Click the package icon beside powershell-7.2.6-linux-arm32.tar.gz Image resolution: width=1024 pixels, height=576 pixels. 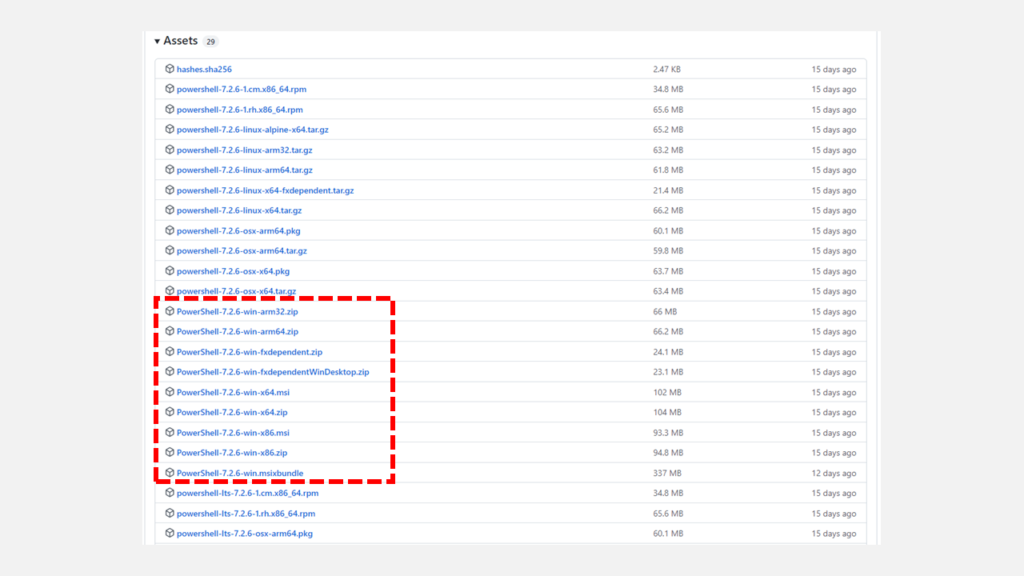click(x=170, y=150)
